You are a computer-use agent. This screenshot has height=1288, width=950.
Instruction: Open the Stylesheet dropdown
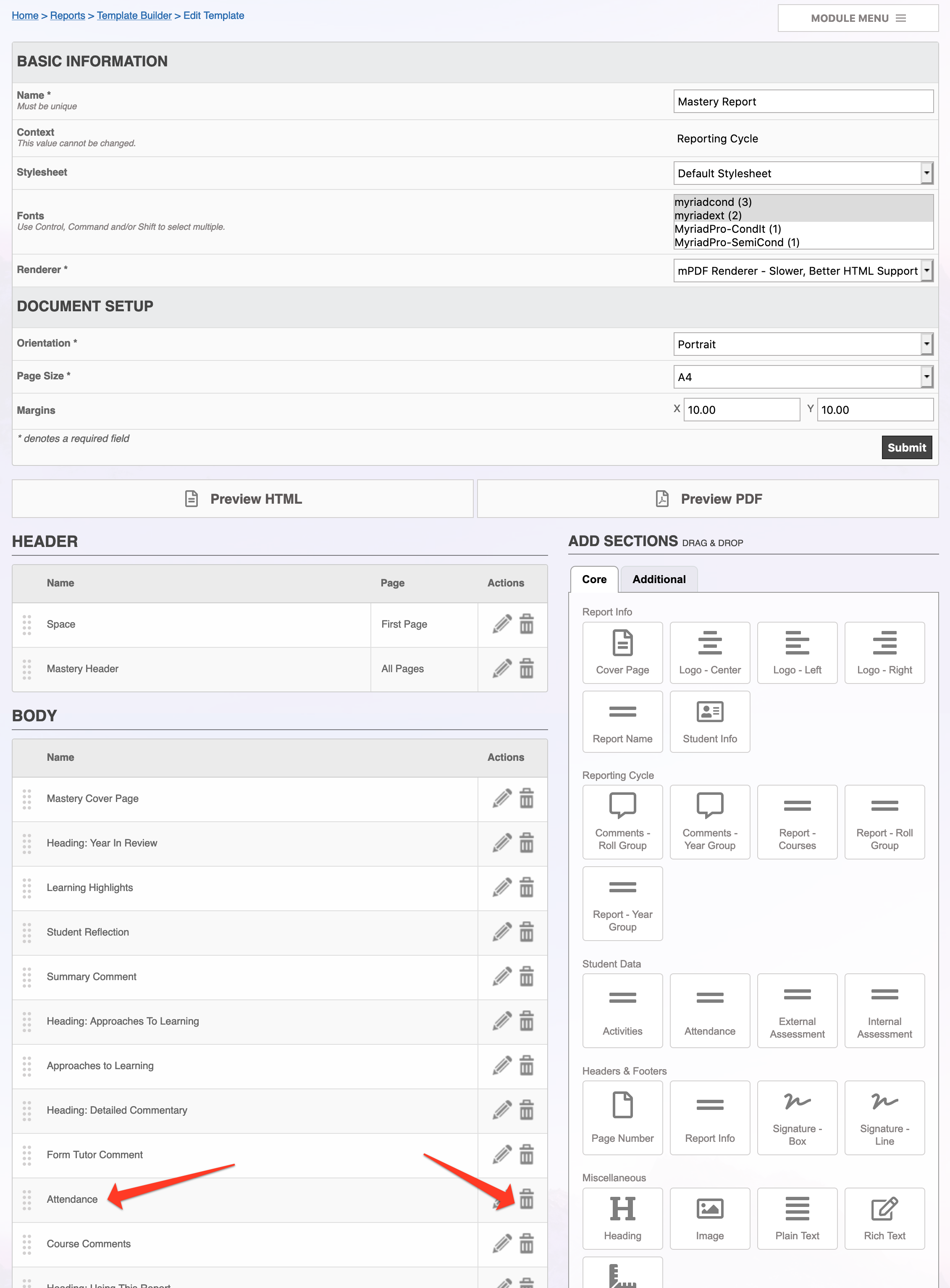(x=803, y=173)
